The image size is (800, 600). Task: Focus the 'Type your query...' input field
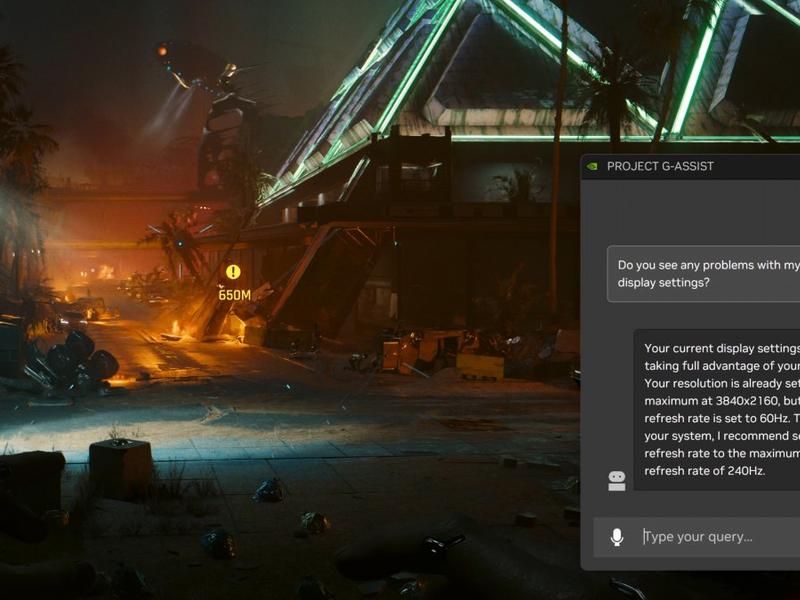coord(696,537)
